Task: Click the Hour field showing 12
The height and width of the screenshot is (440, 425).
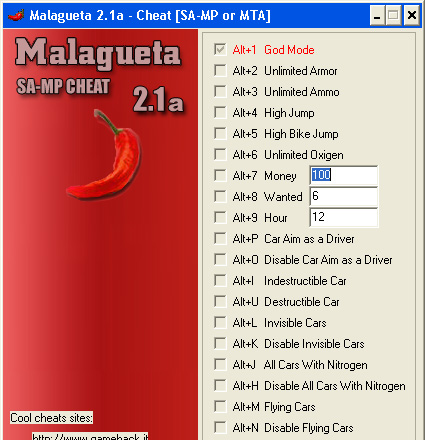Action: coord(344,217)
